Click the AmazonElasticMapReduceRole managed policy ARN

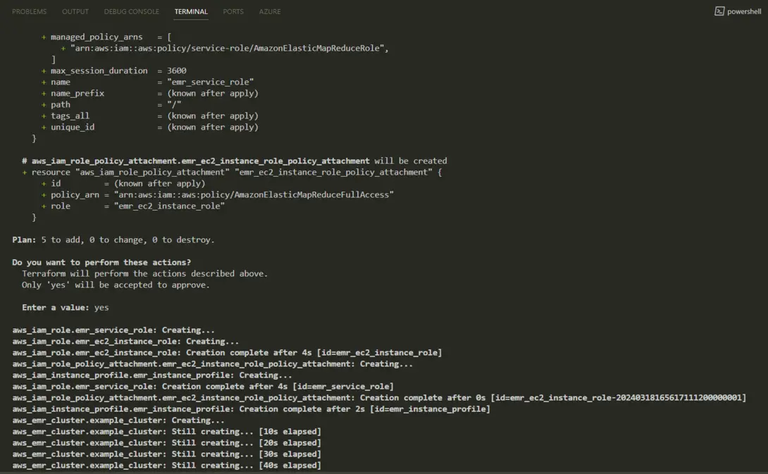tap(229, 48)
